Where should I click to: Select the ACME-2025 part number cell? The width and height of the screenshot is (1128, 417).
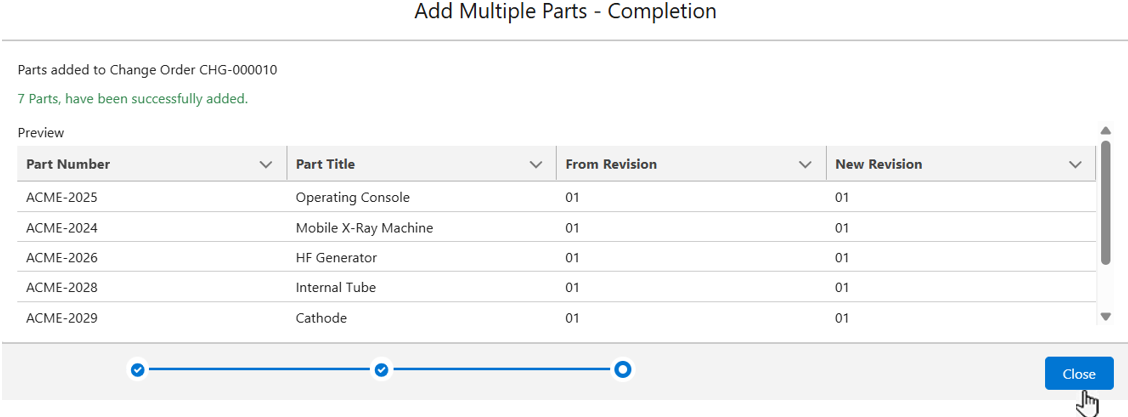coord(62,197)
